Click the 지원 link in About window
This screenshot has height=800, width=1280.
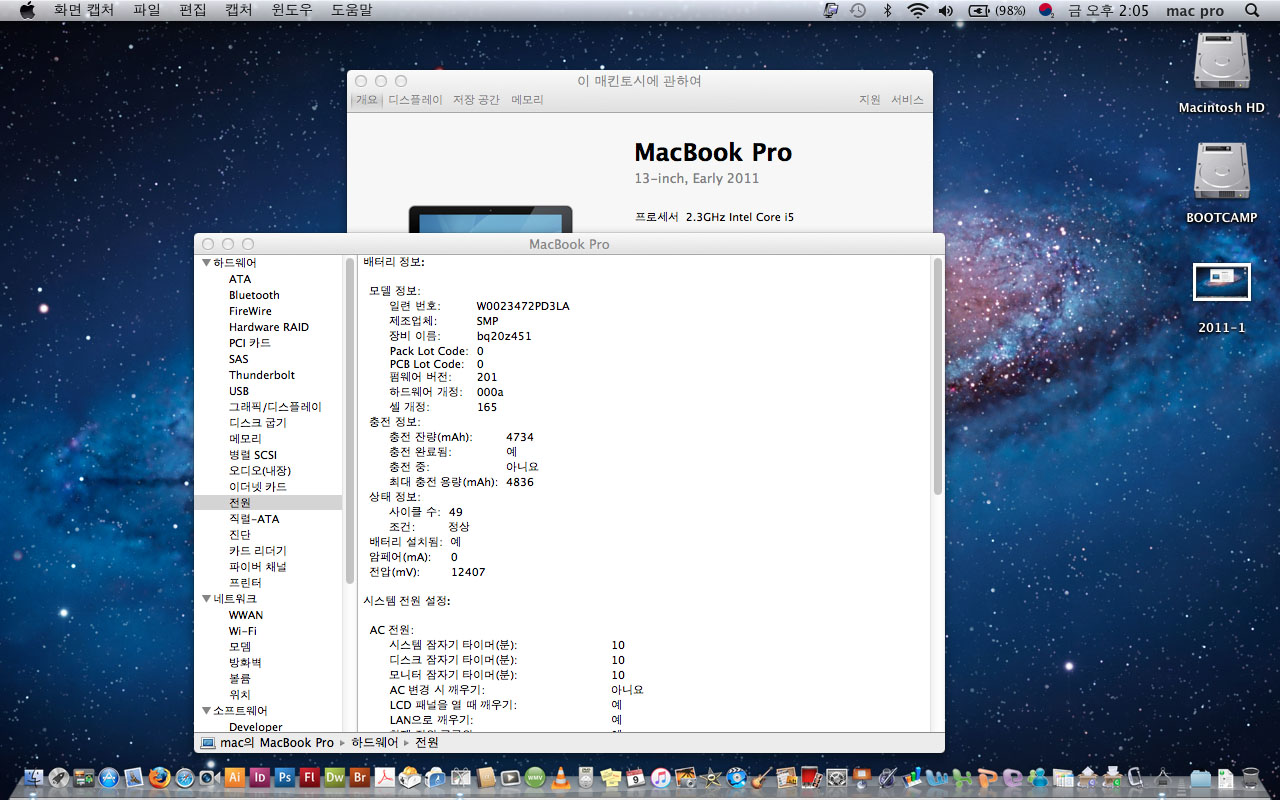pos(869,100)
